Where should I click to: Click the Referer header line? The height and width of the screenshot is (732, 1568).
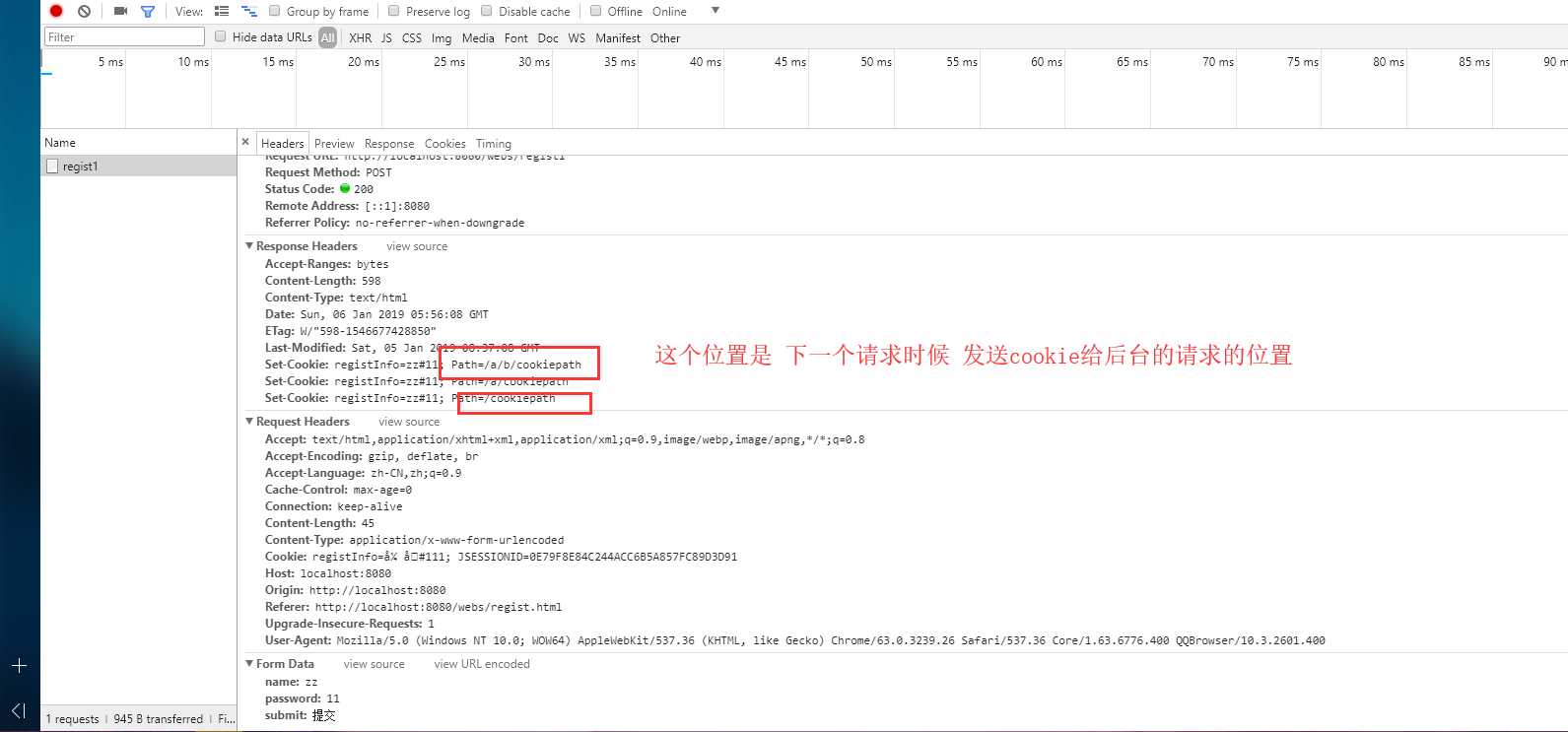tap(413, 607)
